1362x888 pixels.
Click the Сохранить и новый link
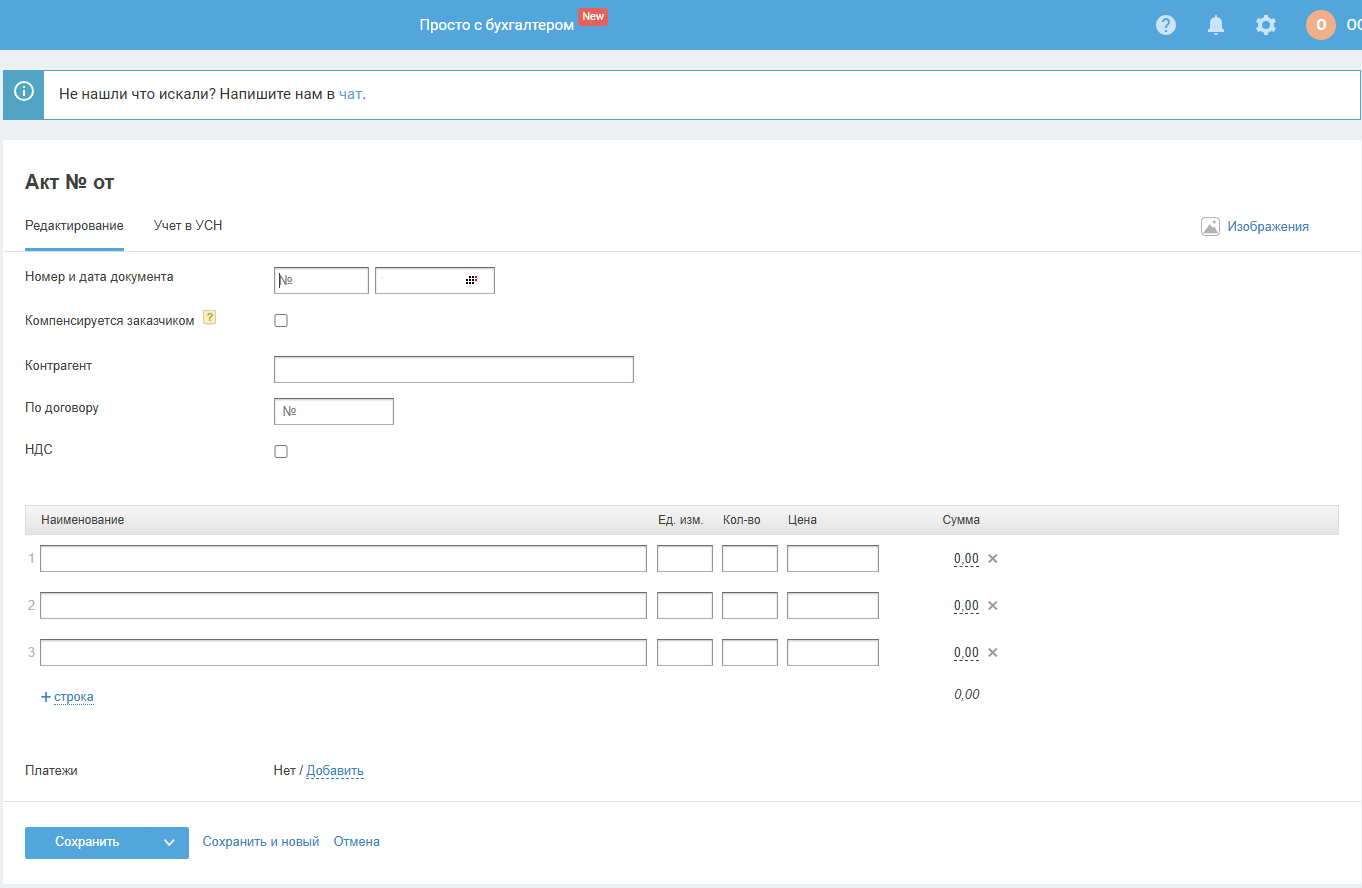coord(261,842)
